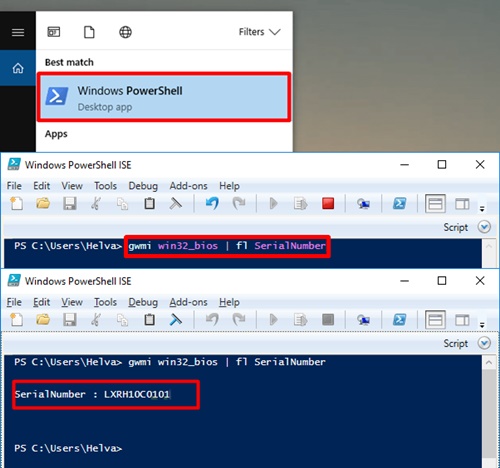The width and height of the screenshot is (500, 468).
Task: Open the Debug menu in upper ISE
Action: click(x=143, y=186)
